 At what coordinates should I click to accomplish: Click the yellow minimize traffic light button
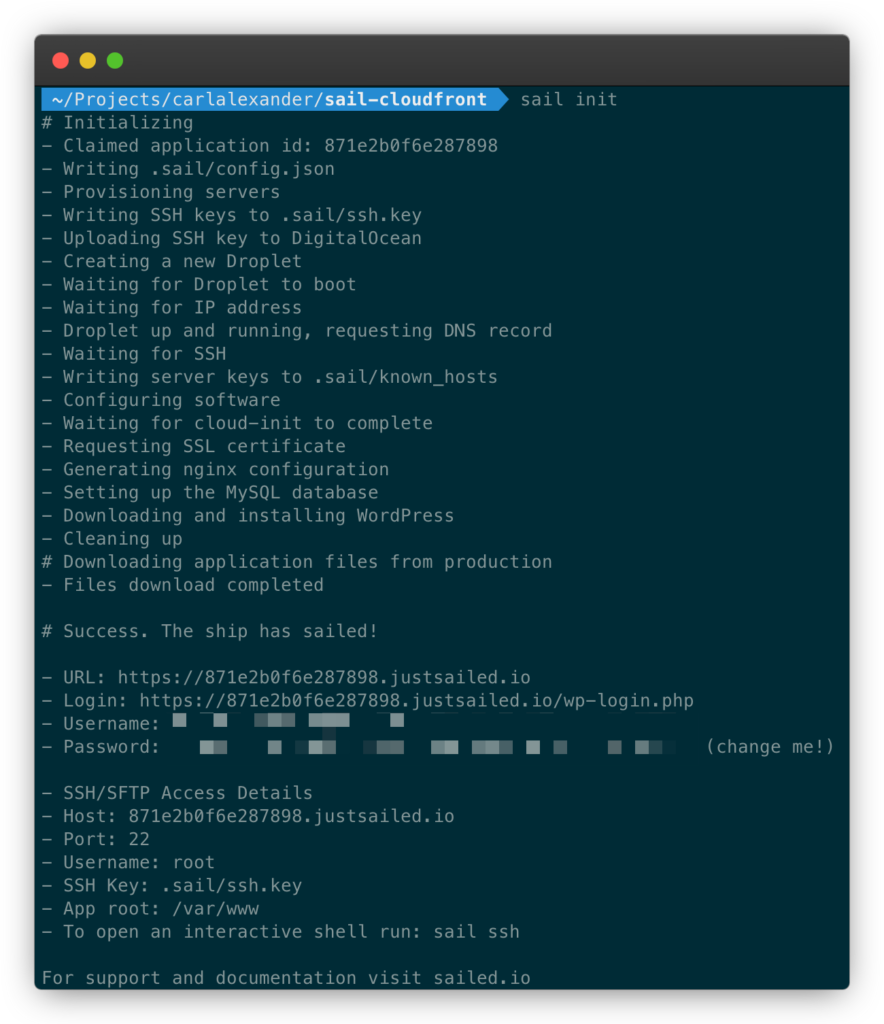87,60
